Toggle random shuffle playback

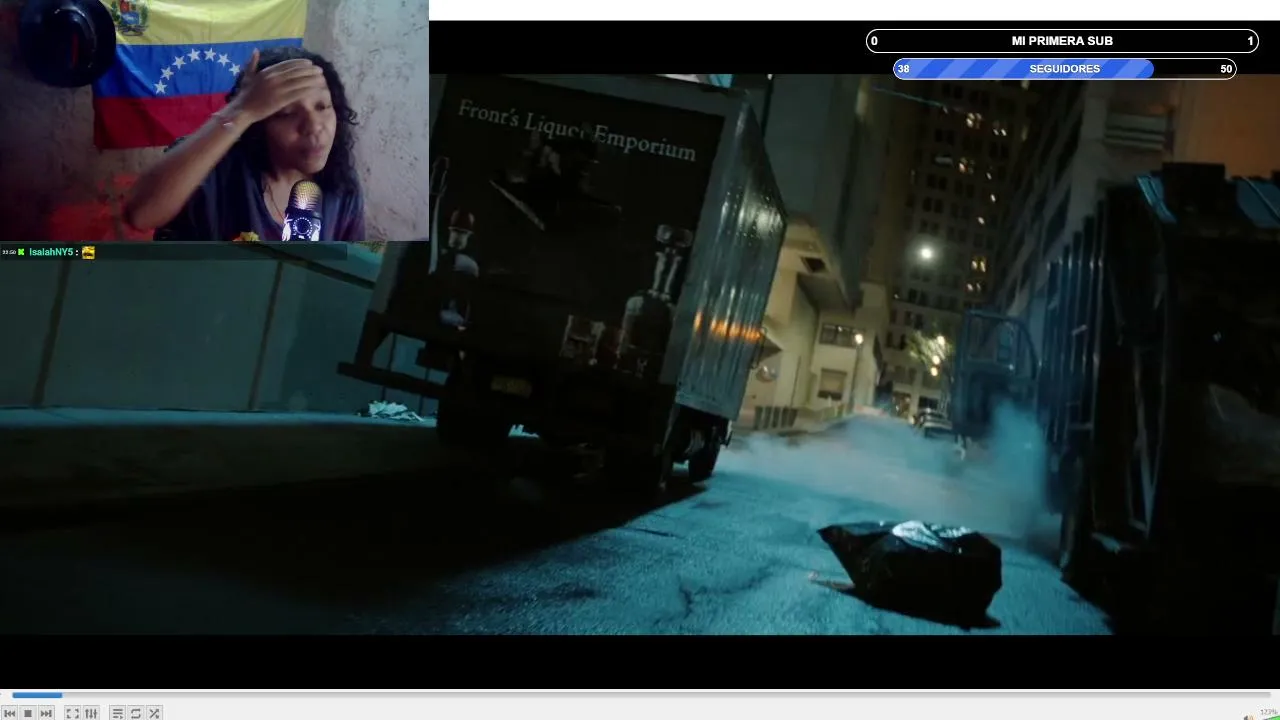click(154, 713)
